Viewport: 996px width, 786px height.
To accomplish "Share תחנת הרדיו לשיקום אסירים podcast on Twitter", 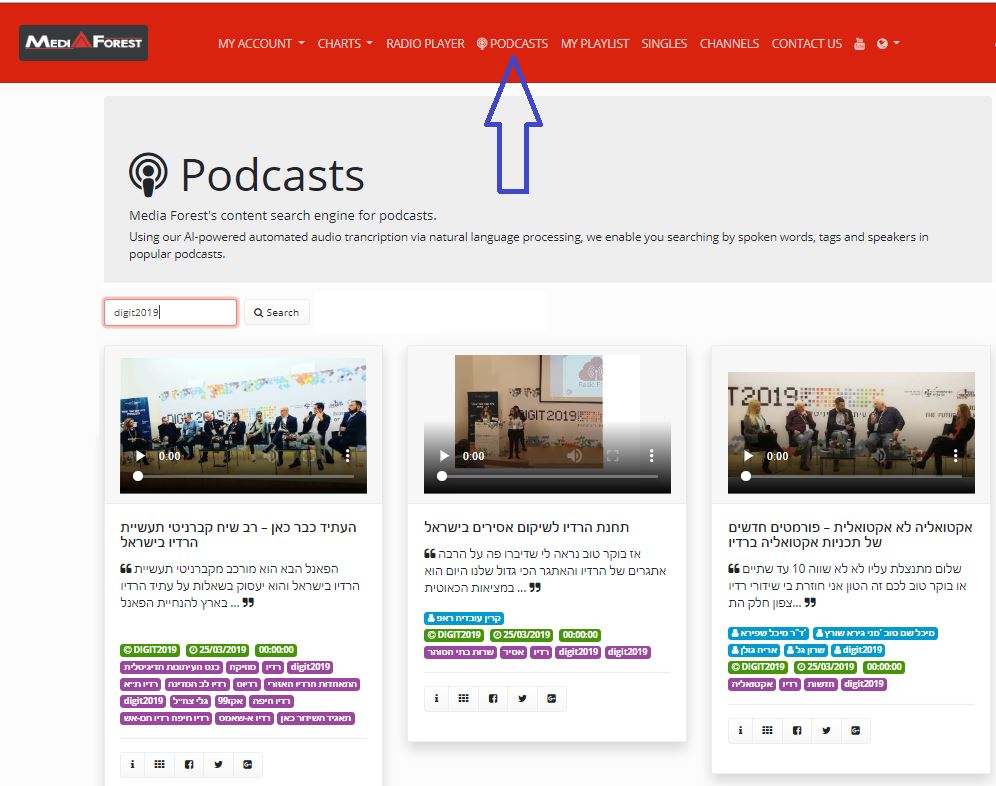I will pos(522,698).
